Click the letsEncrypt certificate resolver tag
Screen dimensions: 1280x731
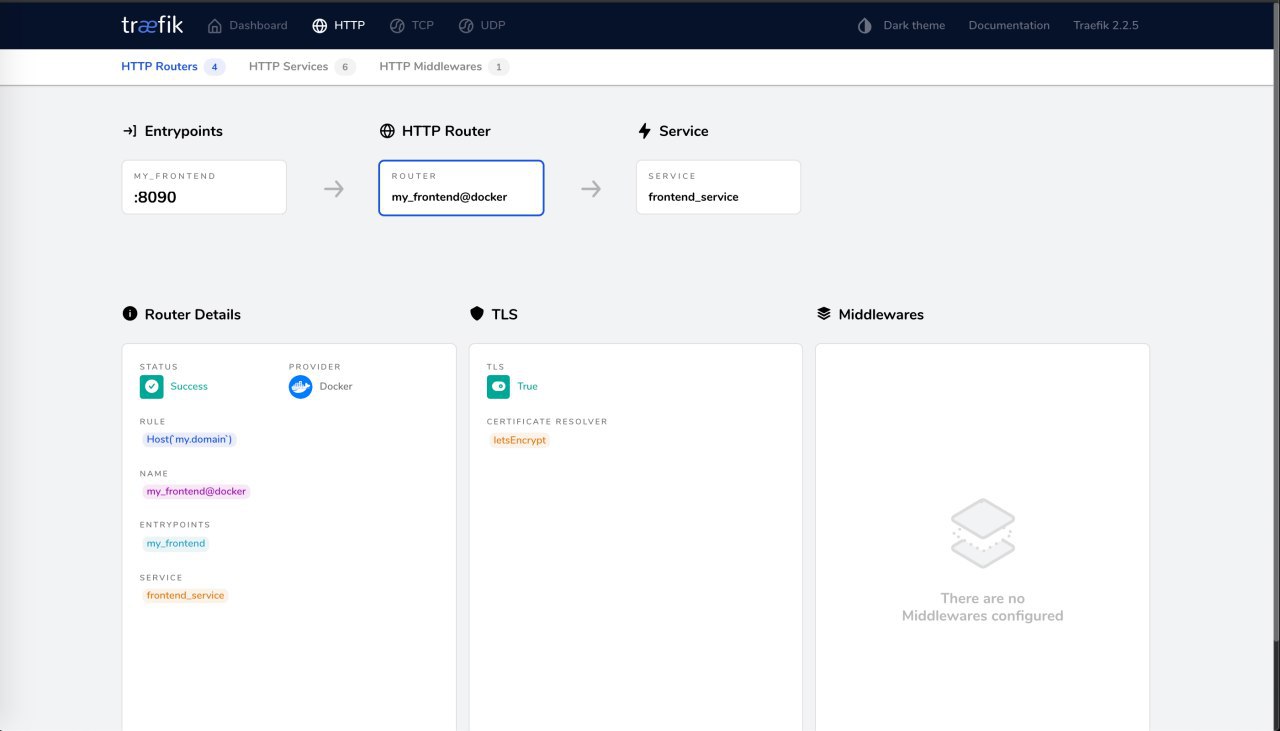[x=519, y=440]
